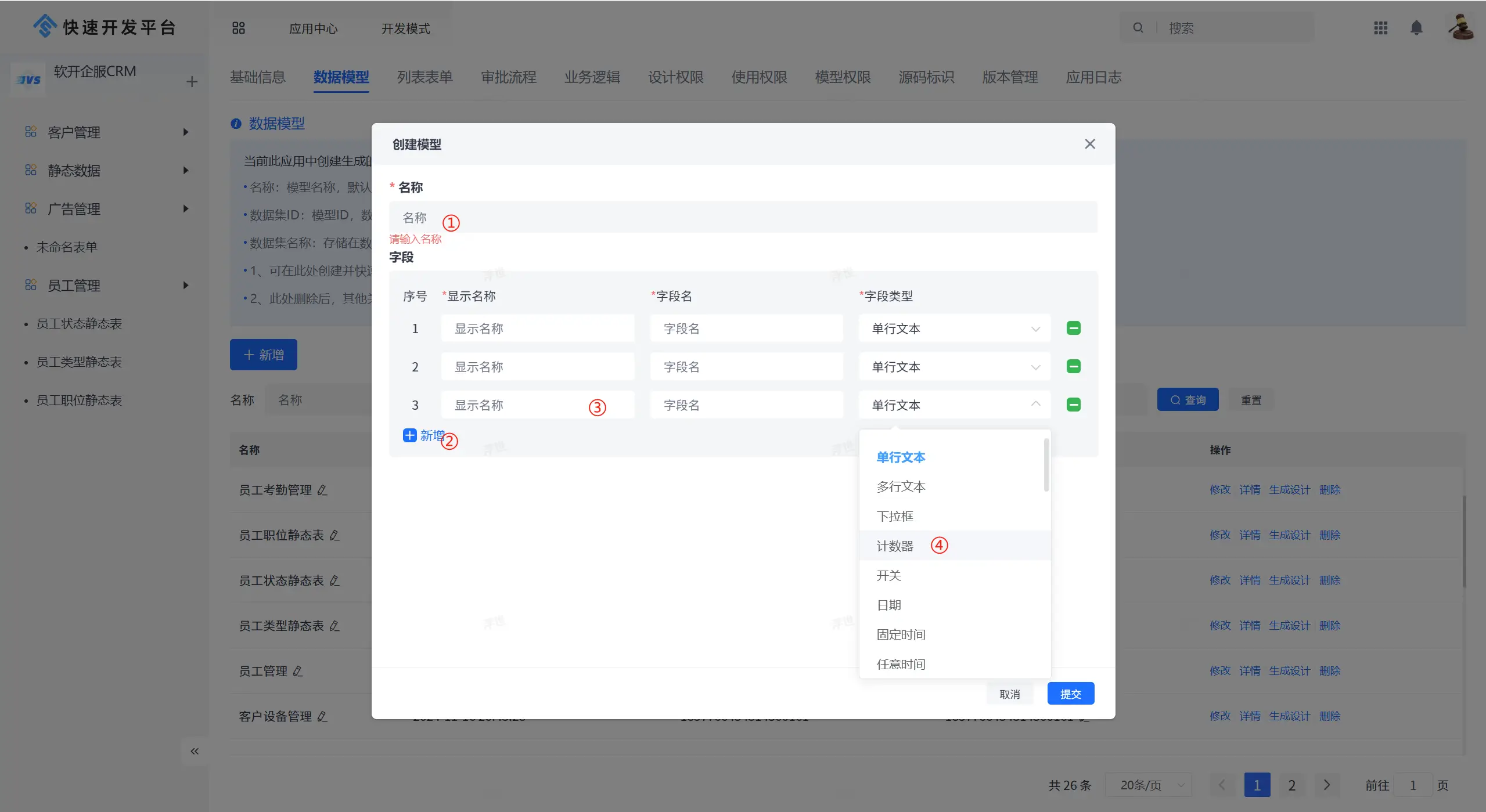Click the 提交 submit button
This screenshot has width=1486, height=812.
(x=1070, y=694)
